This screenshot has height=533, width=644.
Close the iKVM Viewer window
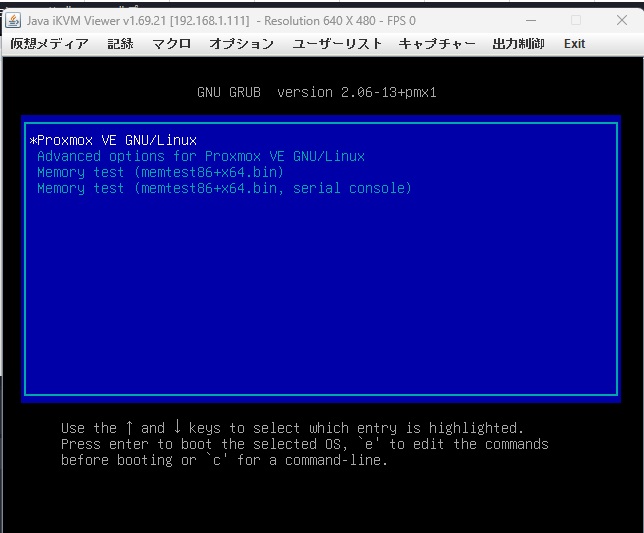click(622, 20)
